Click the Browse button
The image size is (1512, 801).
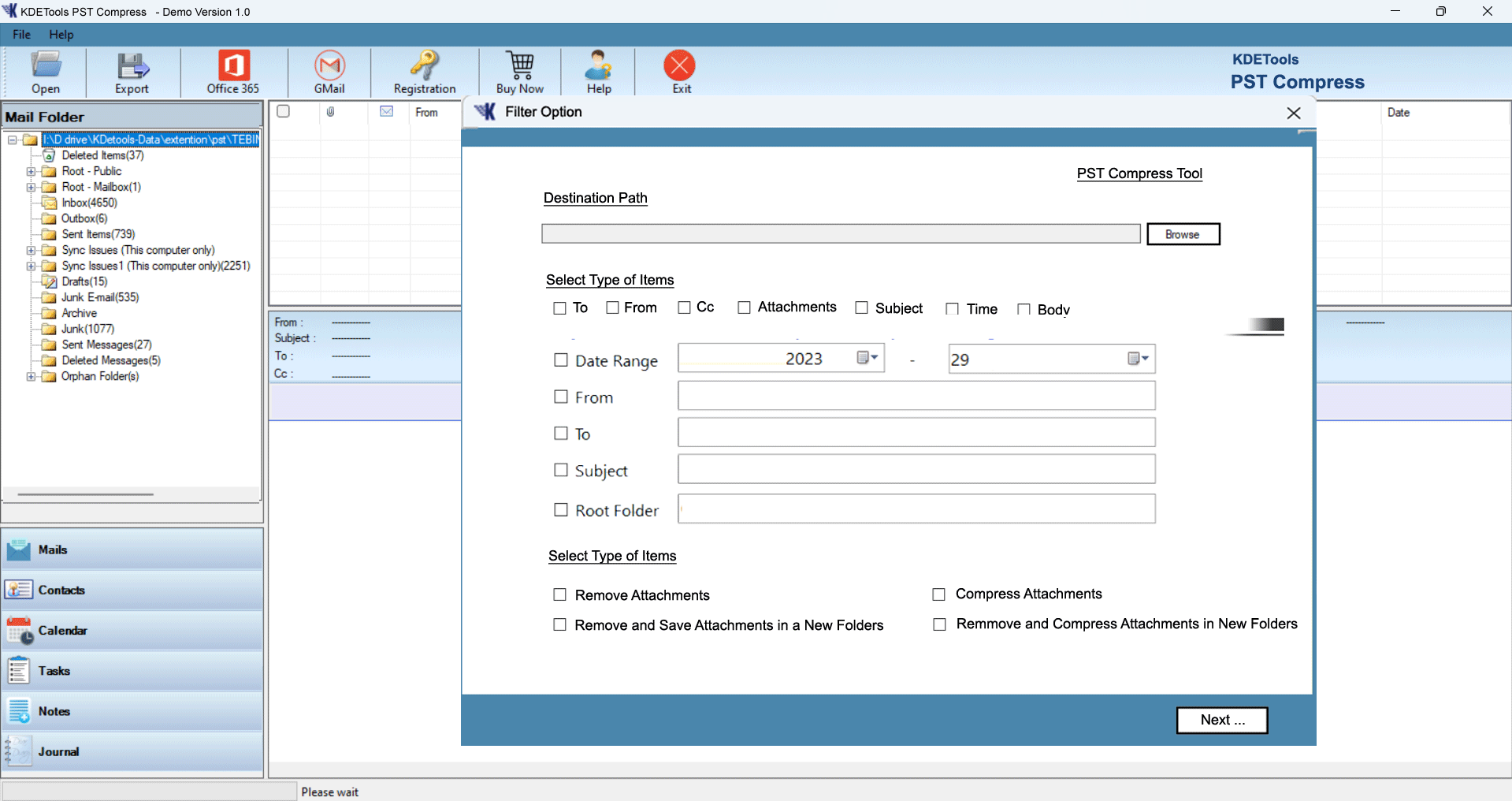(1182, 234)
